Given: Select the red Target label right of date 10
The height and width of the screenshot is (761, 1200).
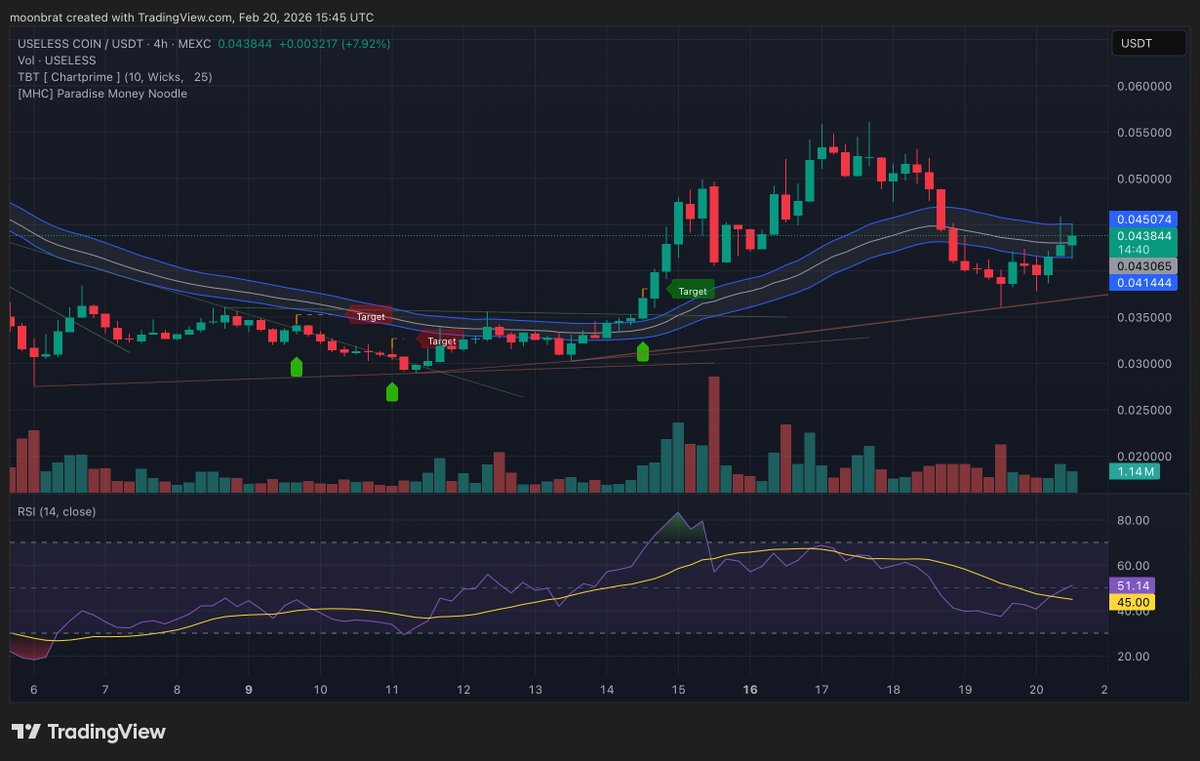Looking at the screenshot, I should click(370, 316).
